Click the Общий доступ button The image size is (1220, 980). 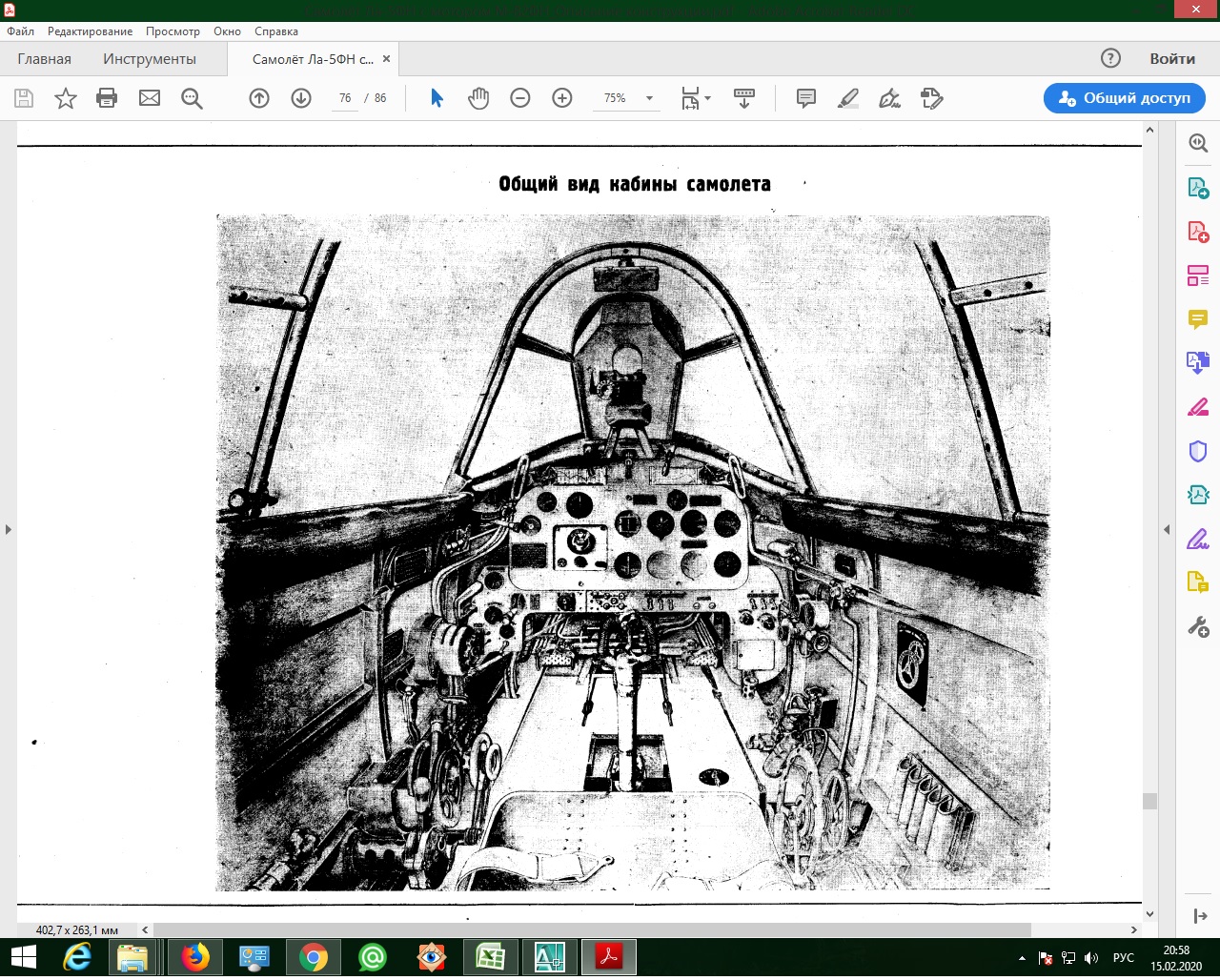(1125, 98)
